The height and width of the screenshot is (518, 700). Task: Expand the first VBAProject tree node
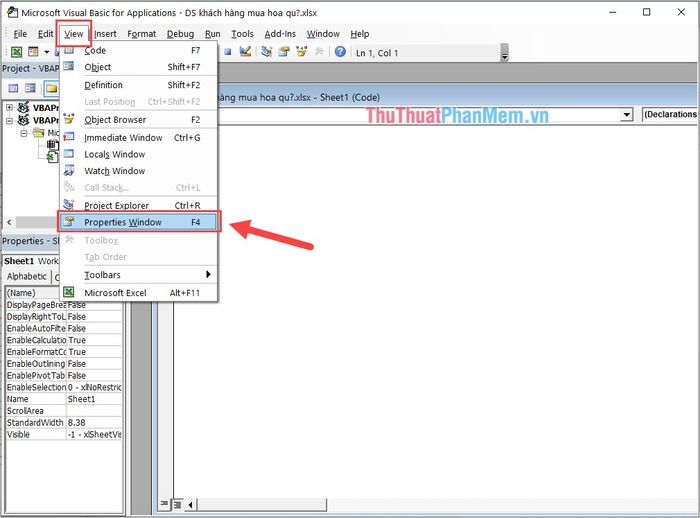coord(9,107)
